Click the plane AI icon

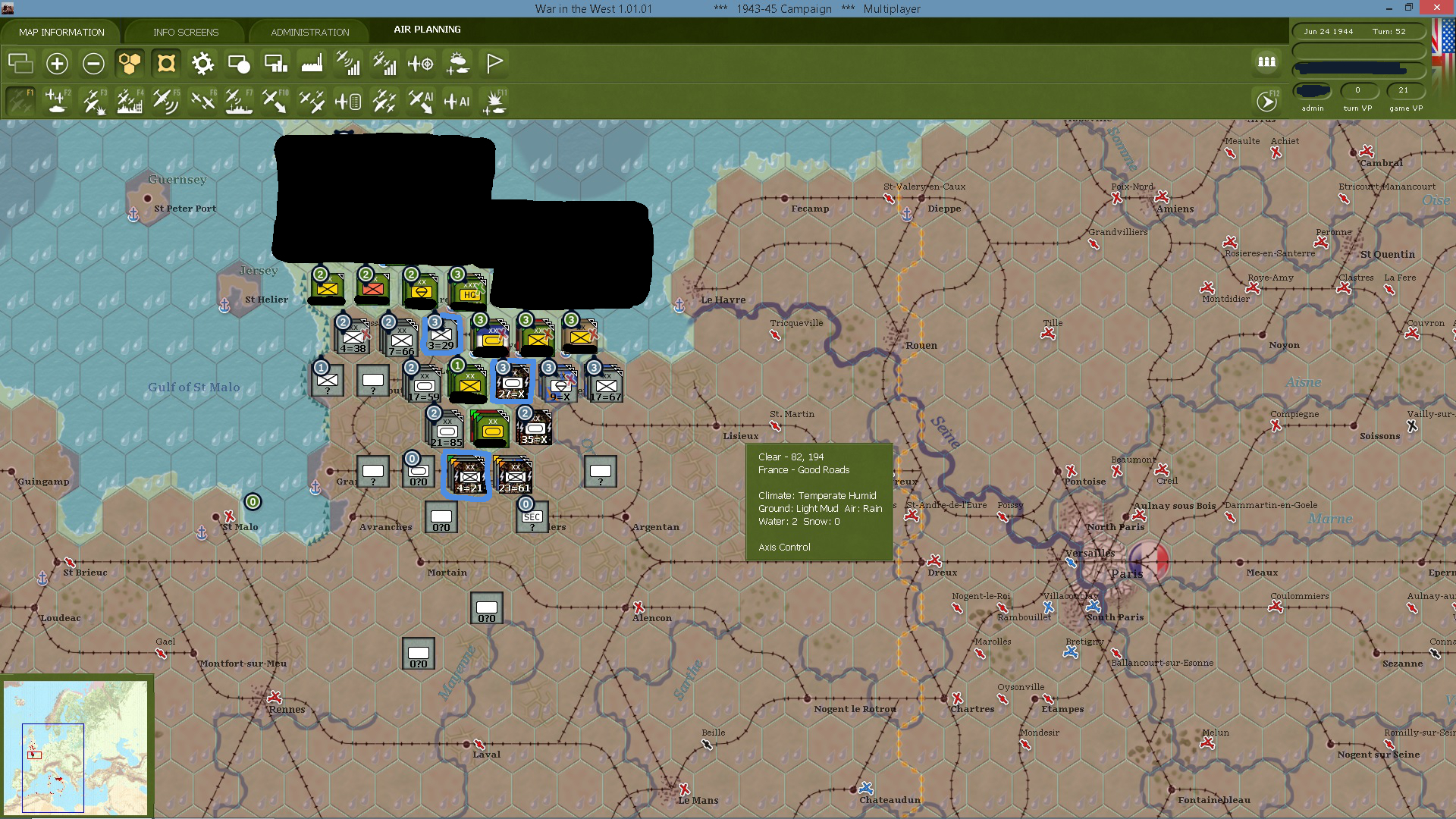pos(457,101)
